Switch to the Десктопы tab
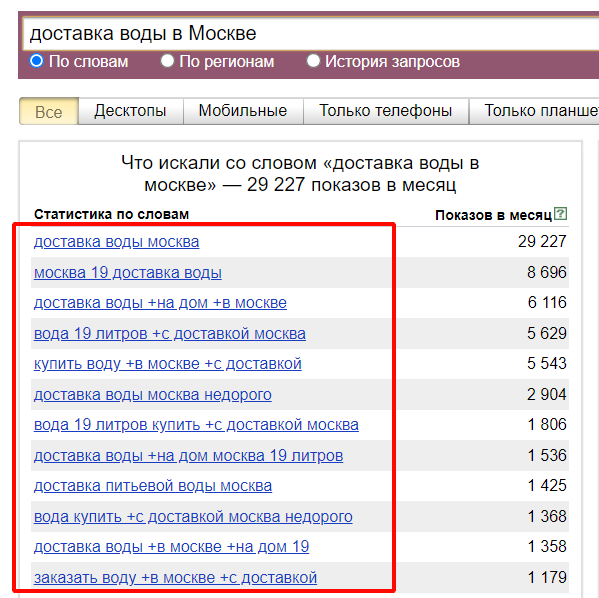 coord(131,111)
